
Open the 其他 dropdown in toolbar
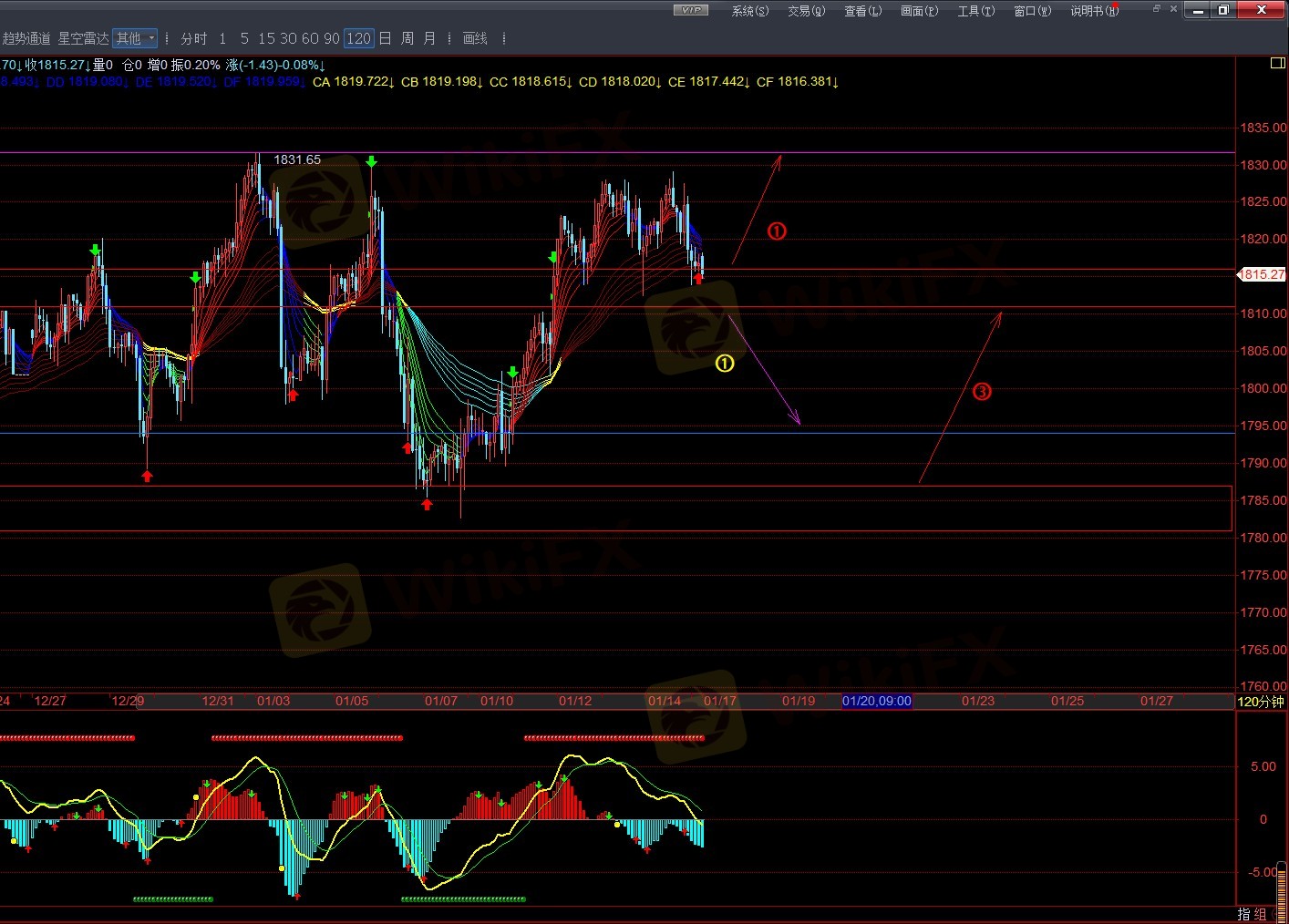click(x=135, y=38)
